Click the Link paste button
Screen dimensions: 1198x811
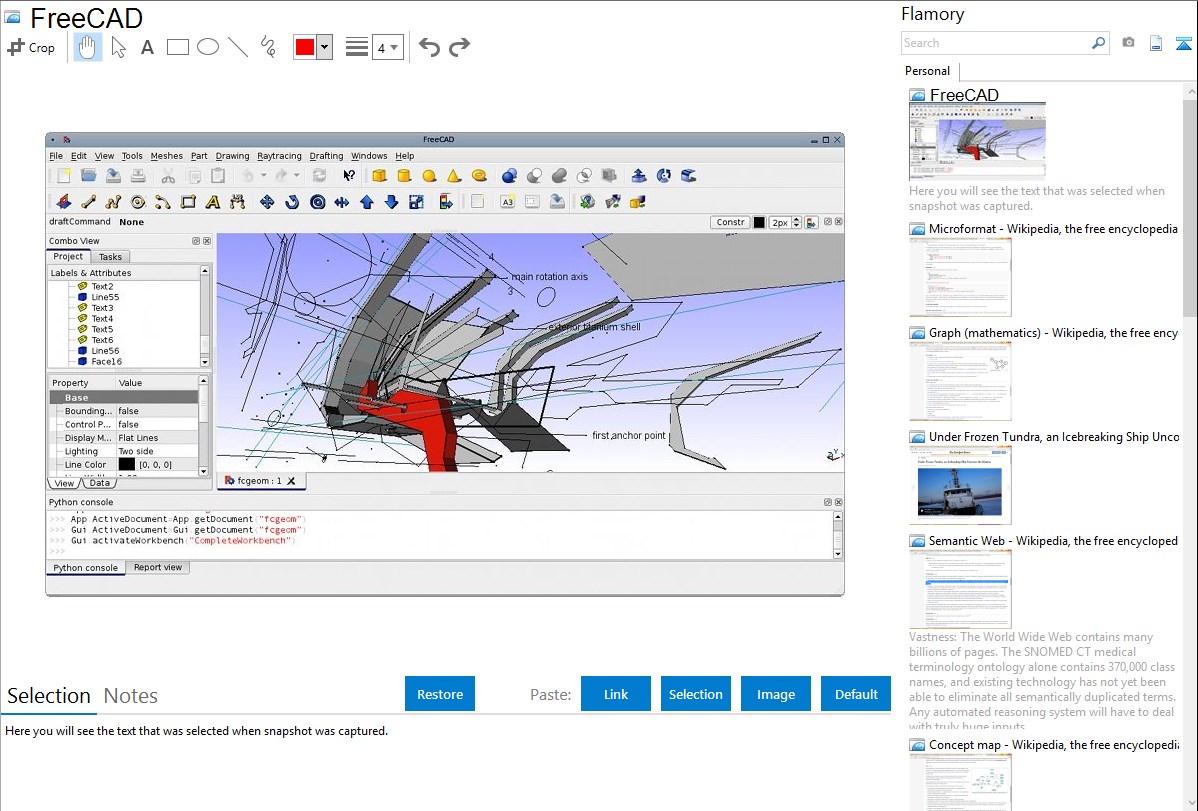616,694
